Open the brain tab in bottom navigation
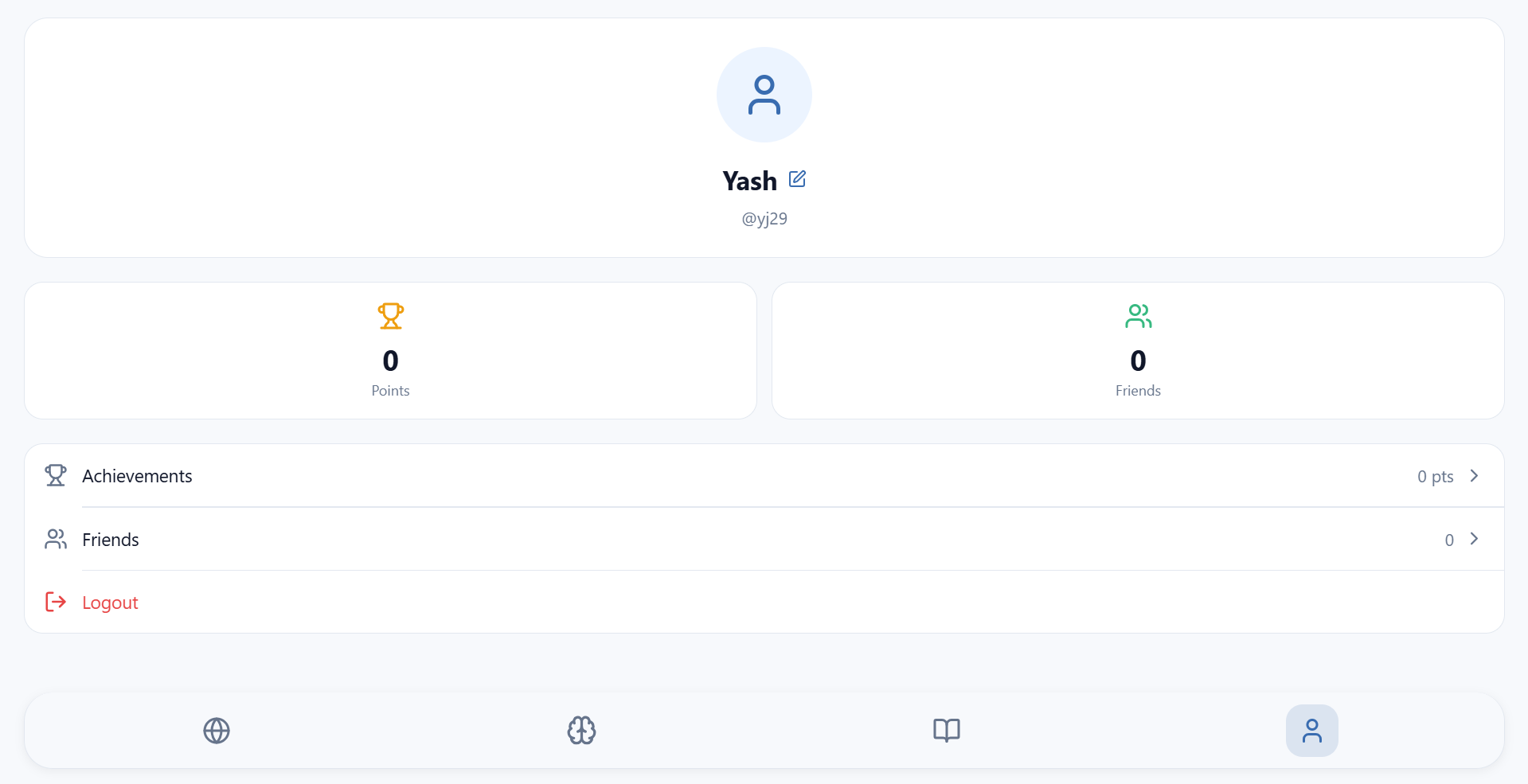Image resolution: width=1528 pixels, height=784 pixels. click(582, 731)
